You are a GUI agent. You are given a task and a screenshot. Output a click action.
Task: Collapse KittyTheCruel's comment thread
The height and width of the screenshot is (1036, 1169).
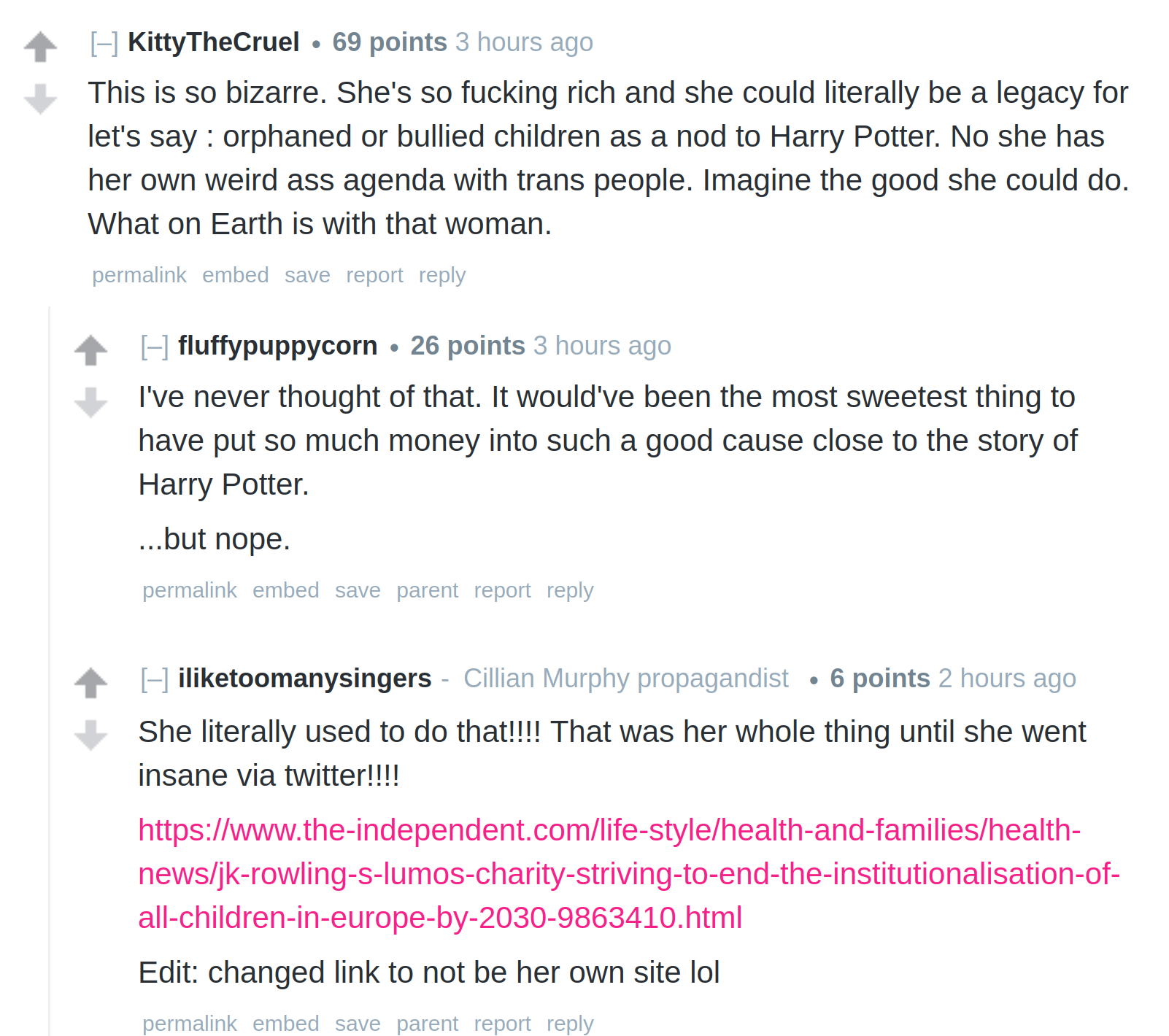[x=104, y=43]
